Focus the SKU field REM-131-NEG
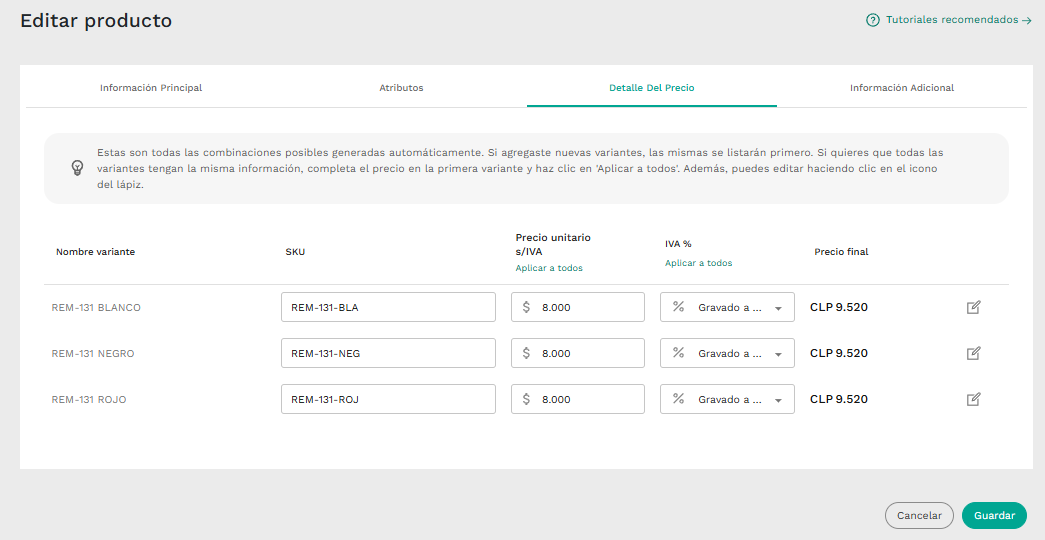Image resolution: width=1045 pixels, height=540 pixels. tap(389, 353)
